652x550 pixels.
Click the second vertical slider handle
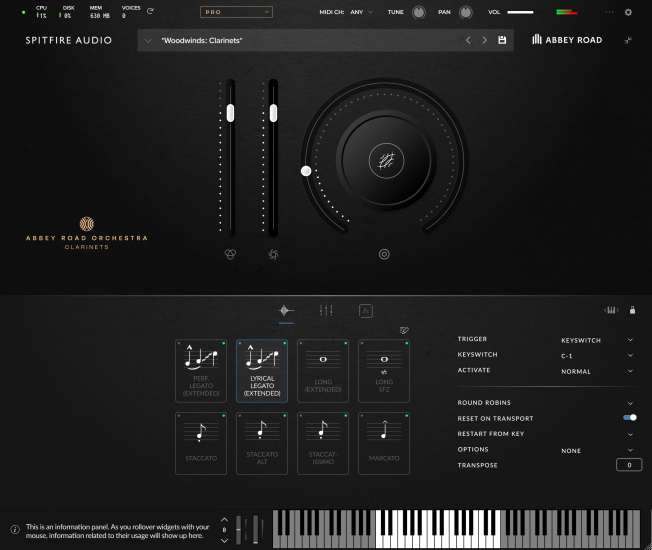[x=273, y=113]
